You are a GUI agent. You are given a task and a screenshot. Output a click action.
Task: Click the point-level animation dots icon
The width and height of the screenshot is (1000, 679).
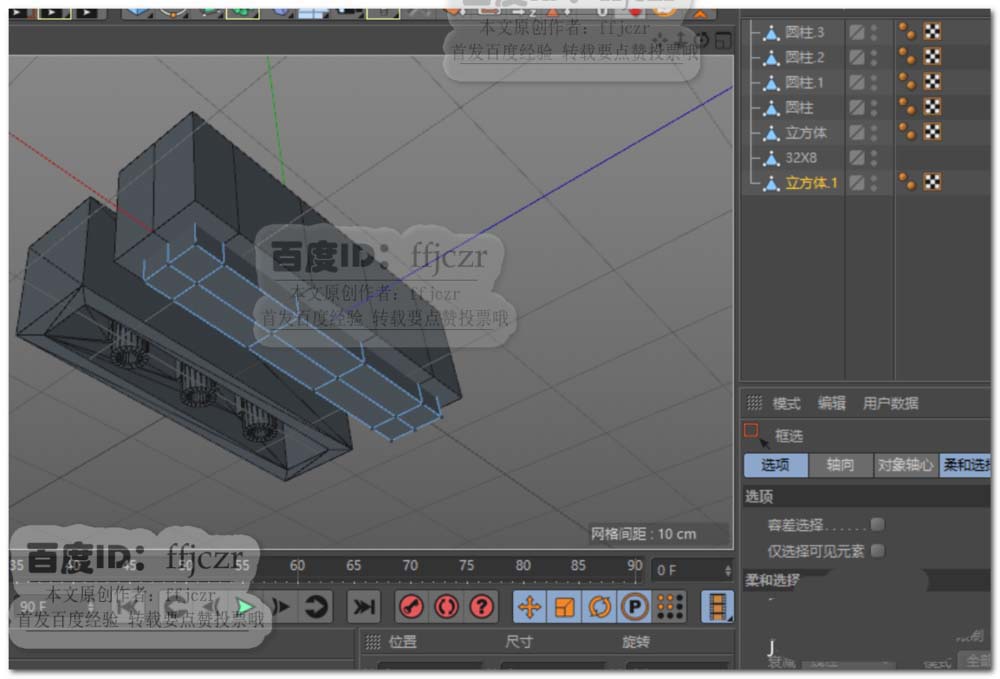click(670, 607)
